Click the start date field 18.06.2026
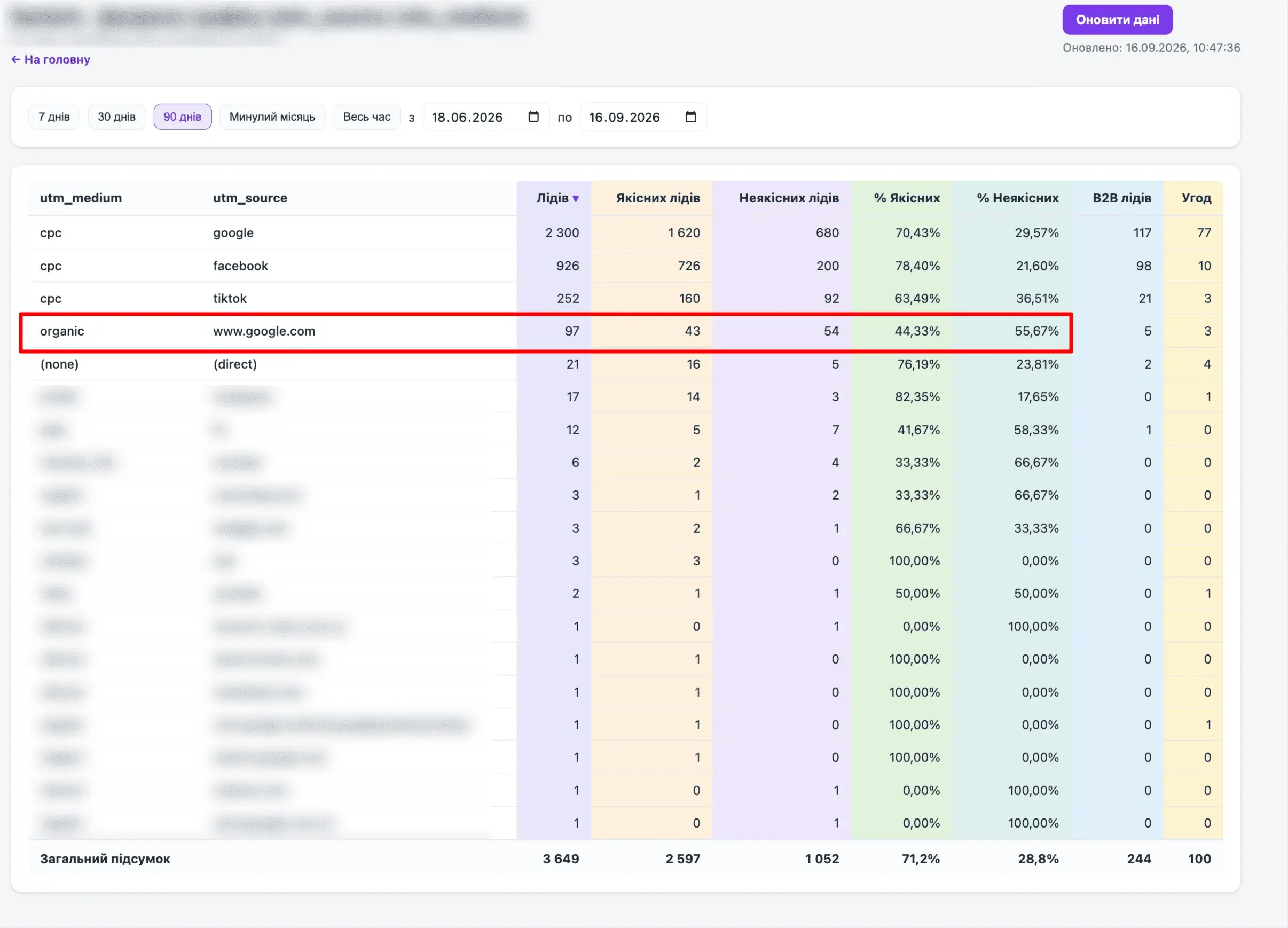The height and width of the screenshot is (928, 1288). 485,116
